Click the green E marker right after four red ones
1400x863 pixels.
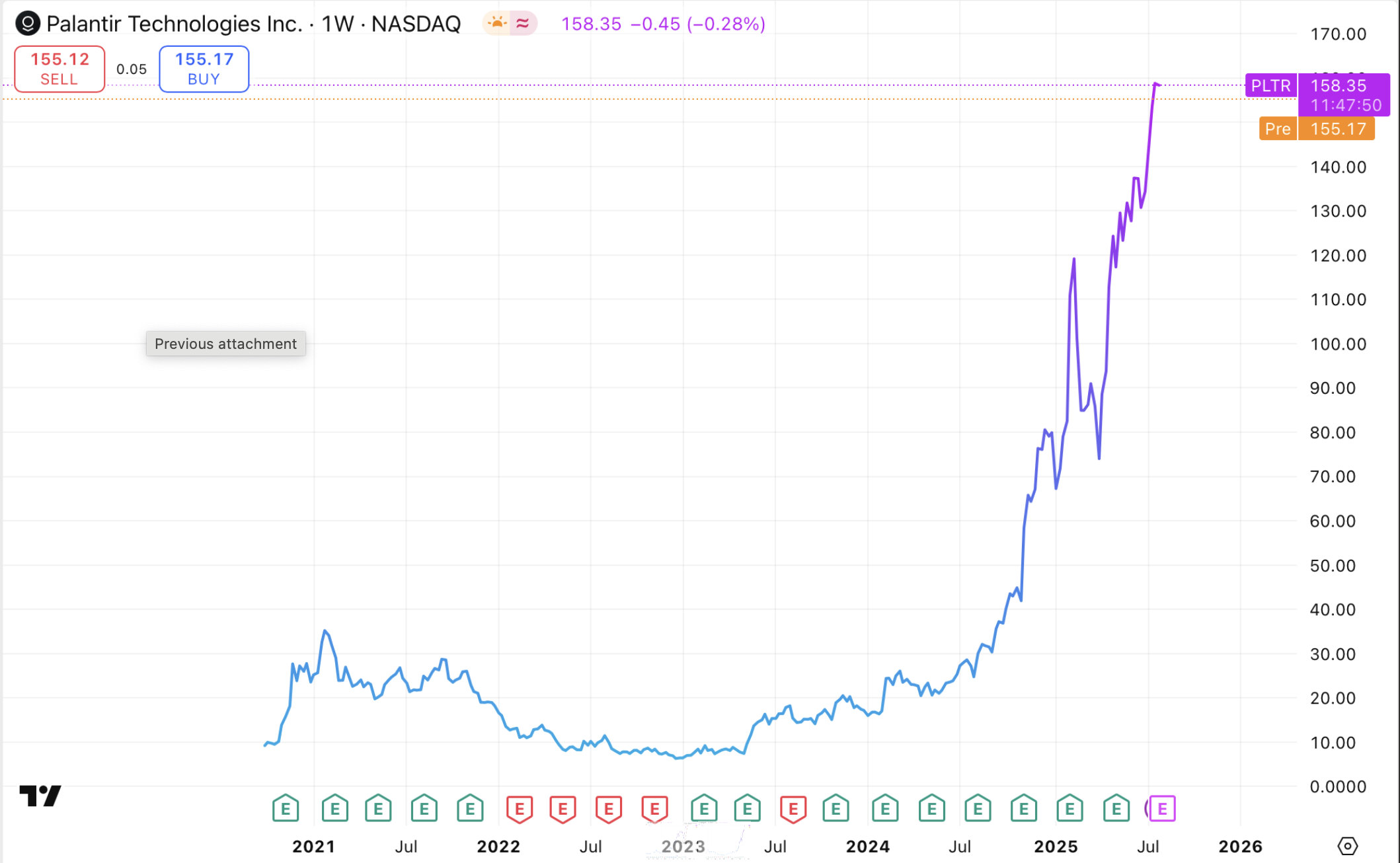coord(704,809)
